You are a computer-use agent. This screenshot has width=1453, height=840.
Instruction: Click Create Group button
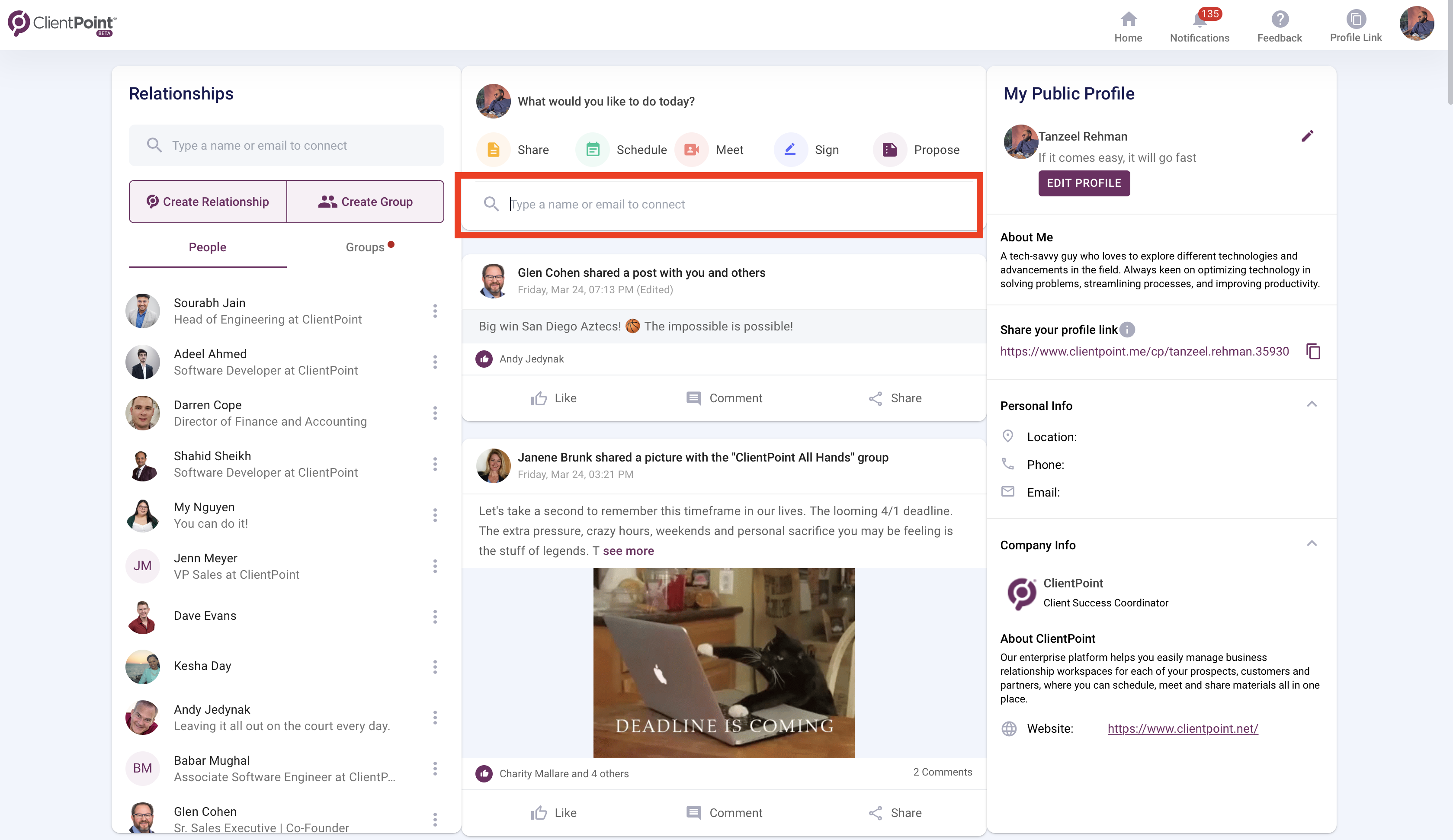click(x=365, y=202)
